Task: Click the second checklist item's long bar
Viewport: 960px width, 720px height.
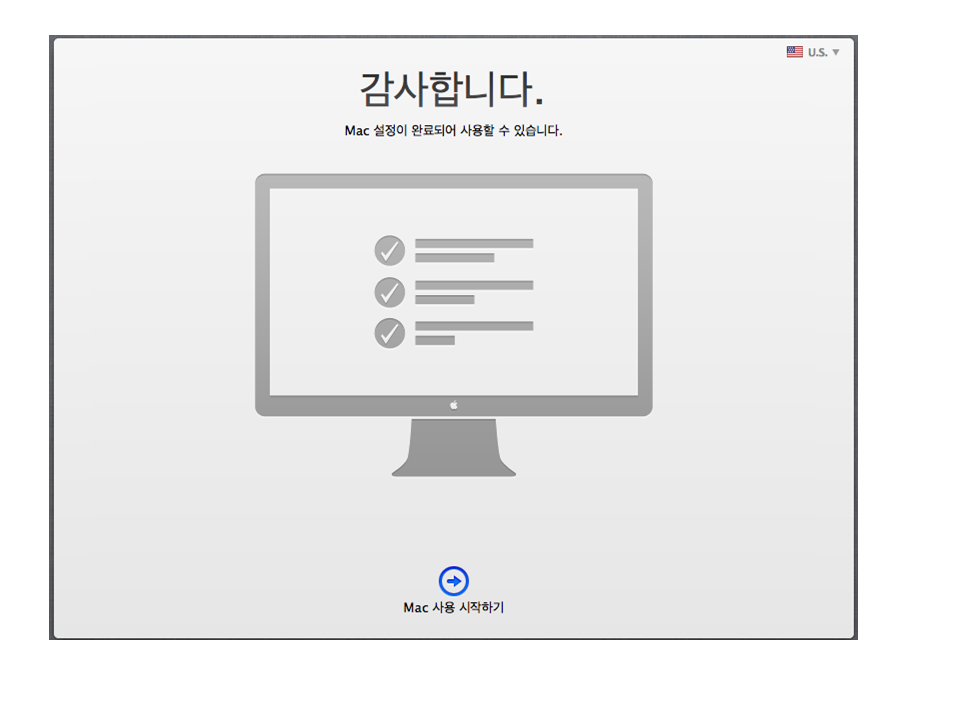Action: click(474, 285)
